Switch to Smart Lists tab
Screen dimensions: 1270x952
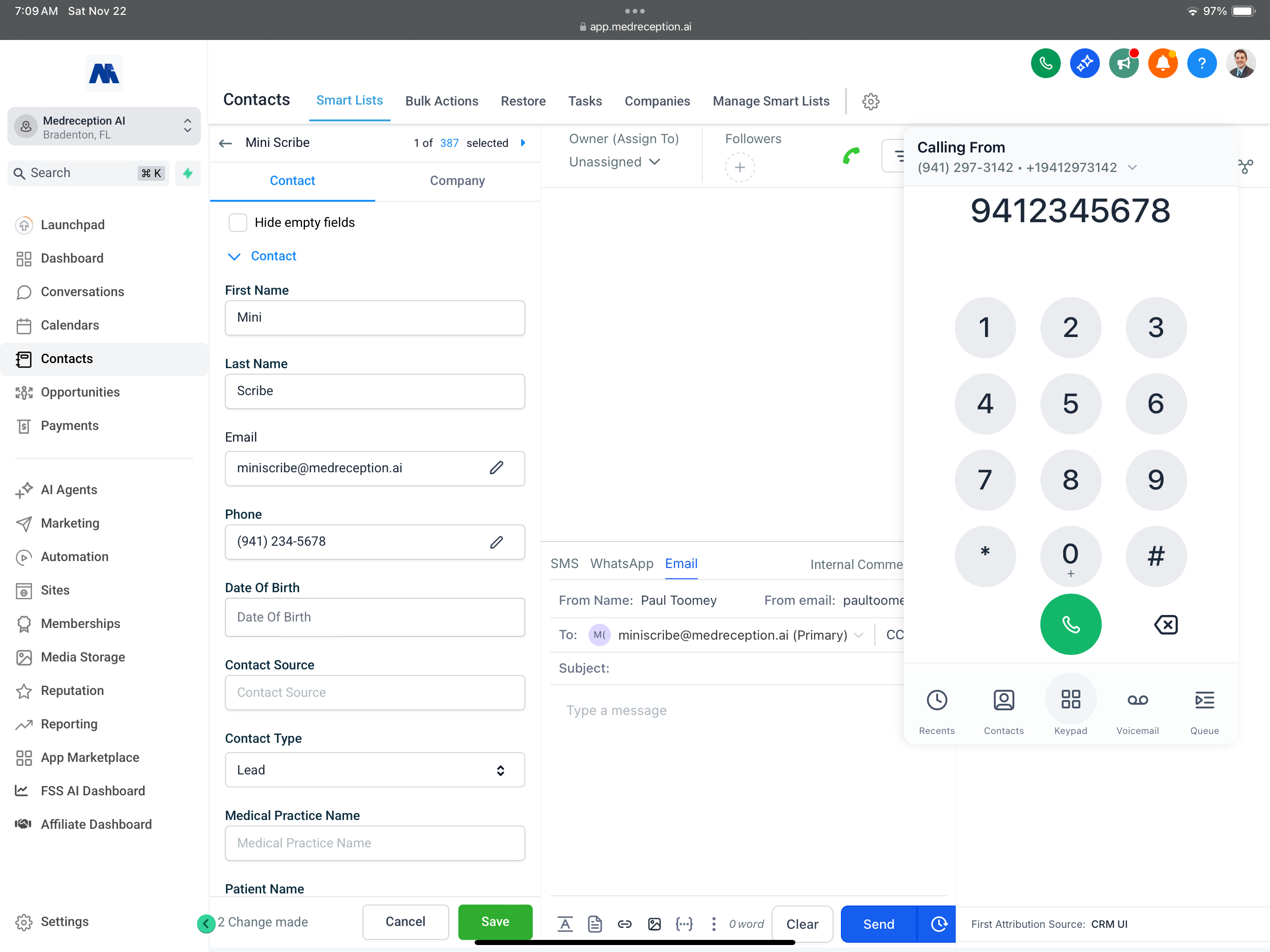pos(350,101)
